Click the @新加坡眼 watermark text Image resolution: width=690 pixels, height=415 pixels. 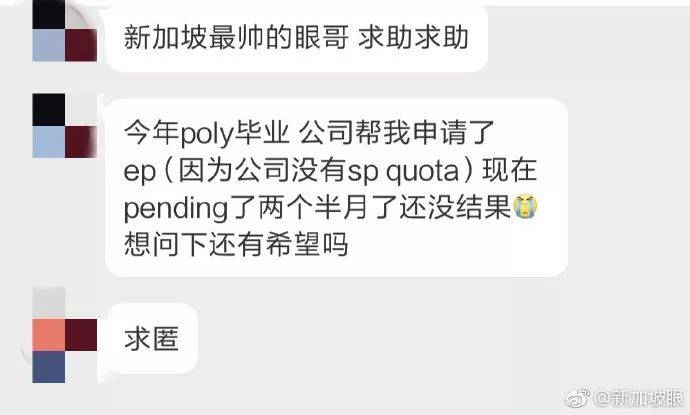pyautogui.click(x=639, y=398)
